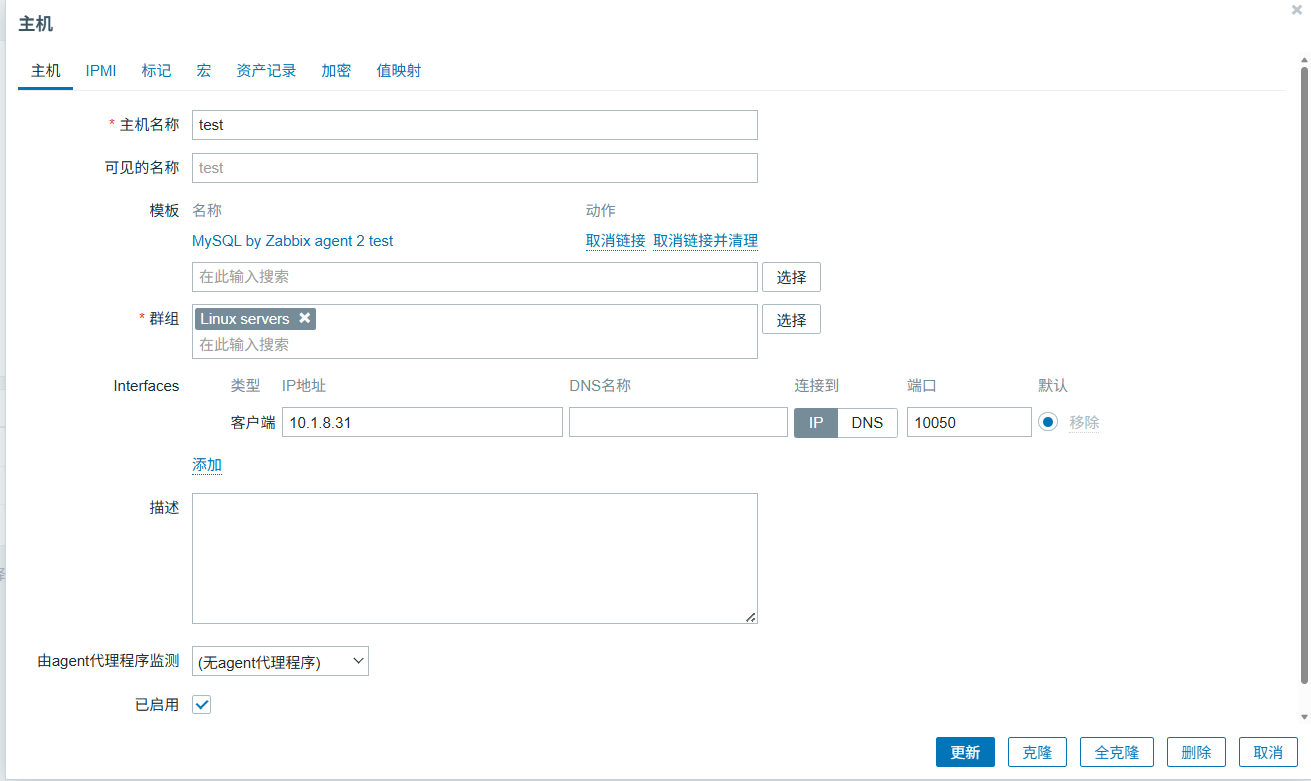Click the group search input under Linux servers

click(x=475, y=344)
